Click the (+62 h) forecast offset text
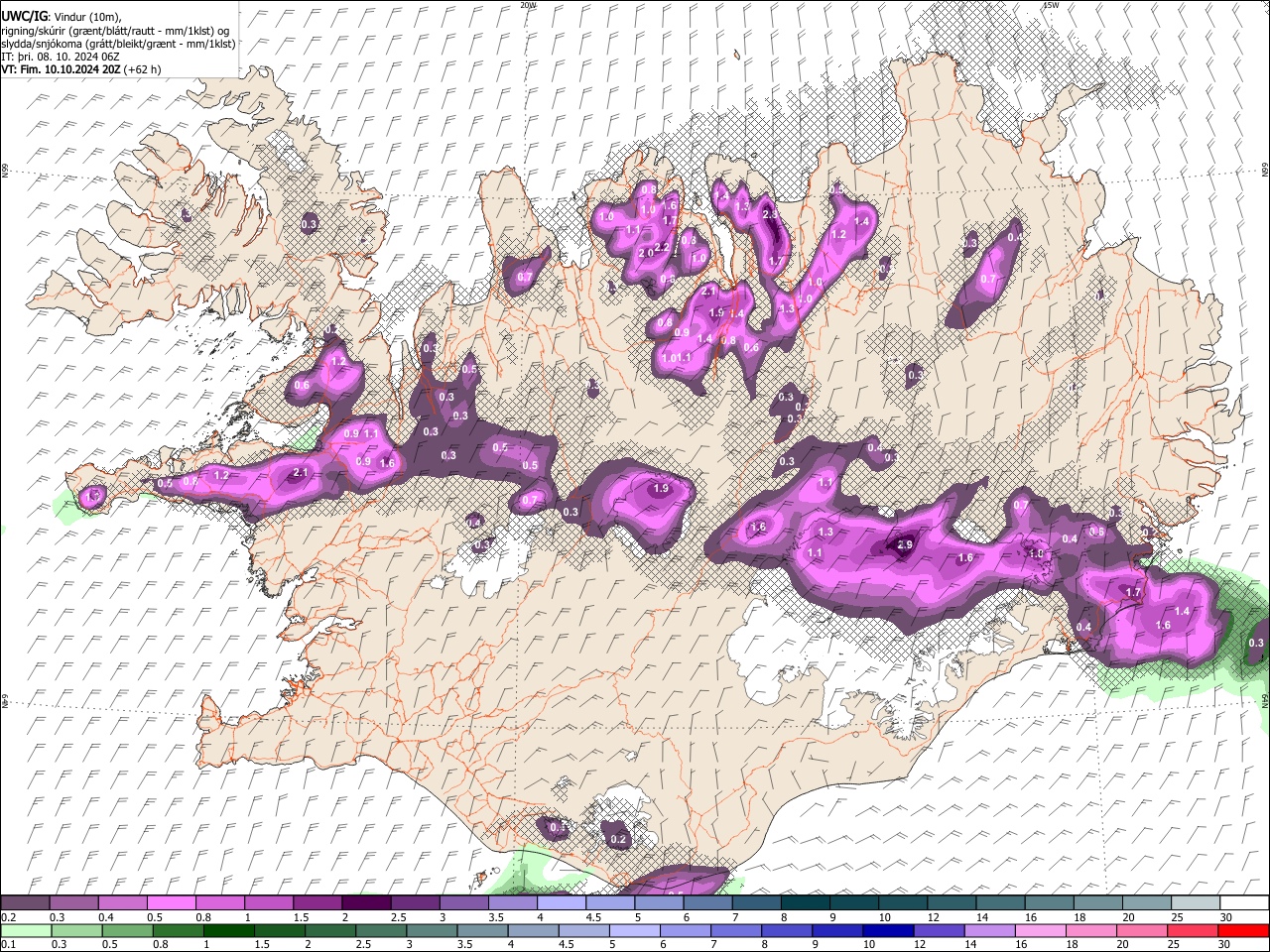The image size is (1270, 952). coord(143,69)
